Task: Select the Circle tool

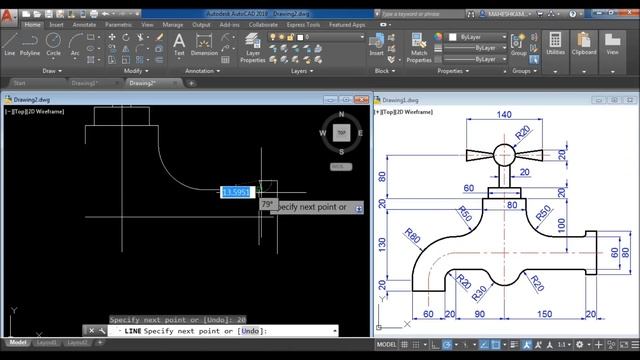Action: point(53,44)
